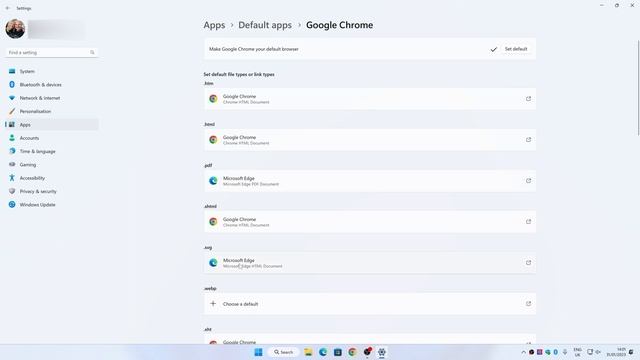The height and width of the screenshot is (360, 640).
Task: Open Privacy & security settings
Action: pyautogui.click(x=51, y=191)
